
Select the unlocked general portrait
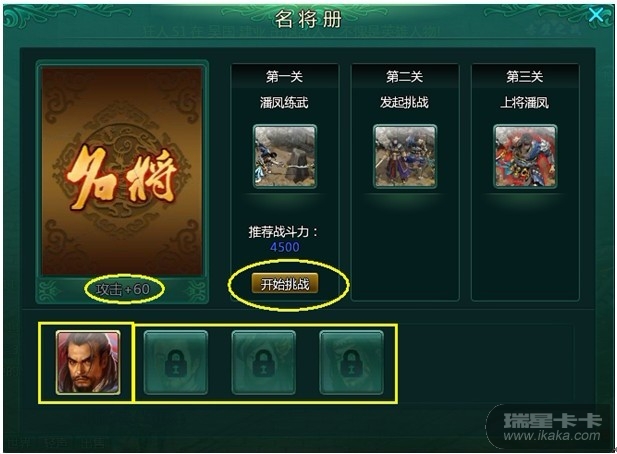coord(88,362)
